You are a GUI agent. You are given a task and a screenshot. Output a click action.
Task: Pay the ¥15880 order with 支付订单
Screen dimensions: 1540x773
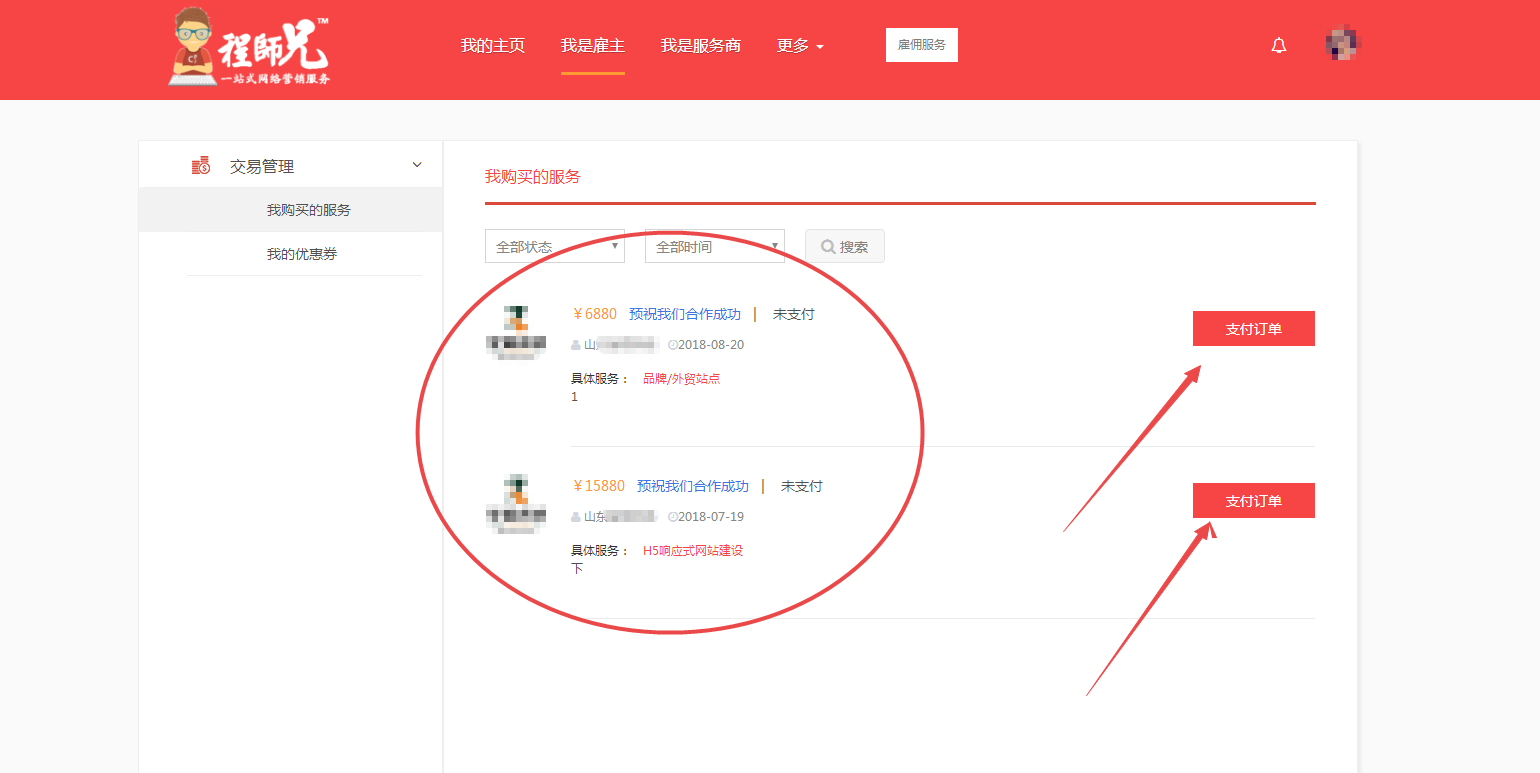click(1253, 501)
